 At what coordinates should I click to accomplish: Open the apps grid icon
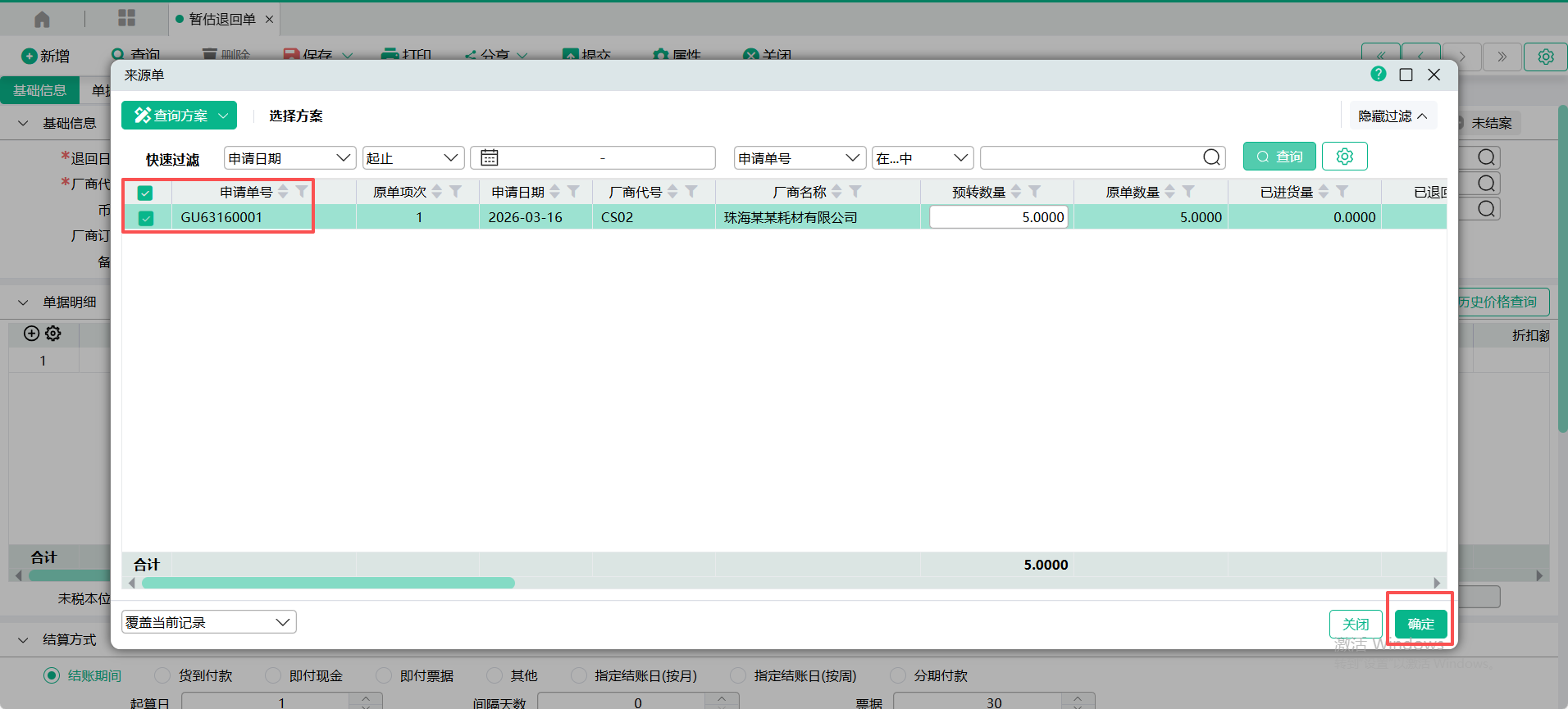(126, 18)
